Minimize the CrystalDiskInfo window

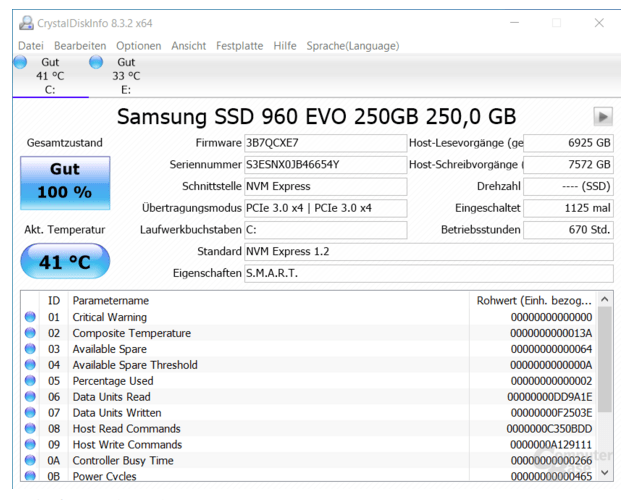click(514, 23)
